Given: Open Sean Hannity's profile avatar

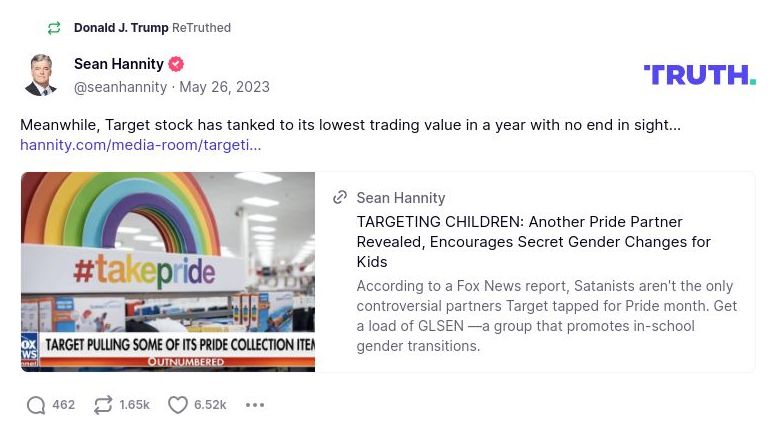Looking at the screenshot, I should pyautogui.click(x=41, y=75).
